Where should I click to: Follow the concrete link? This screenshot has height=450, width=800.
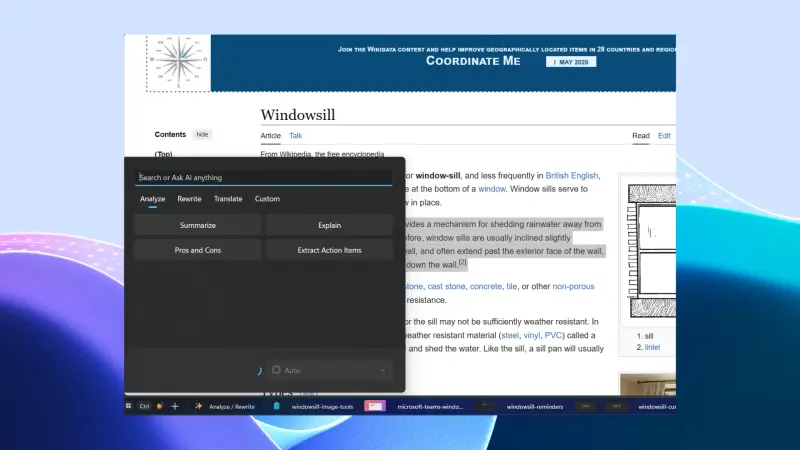pos(486,286)
